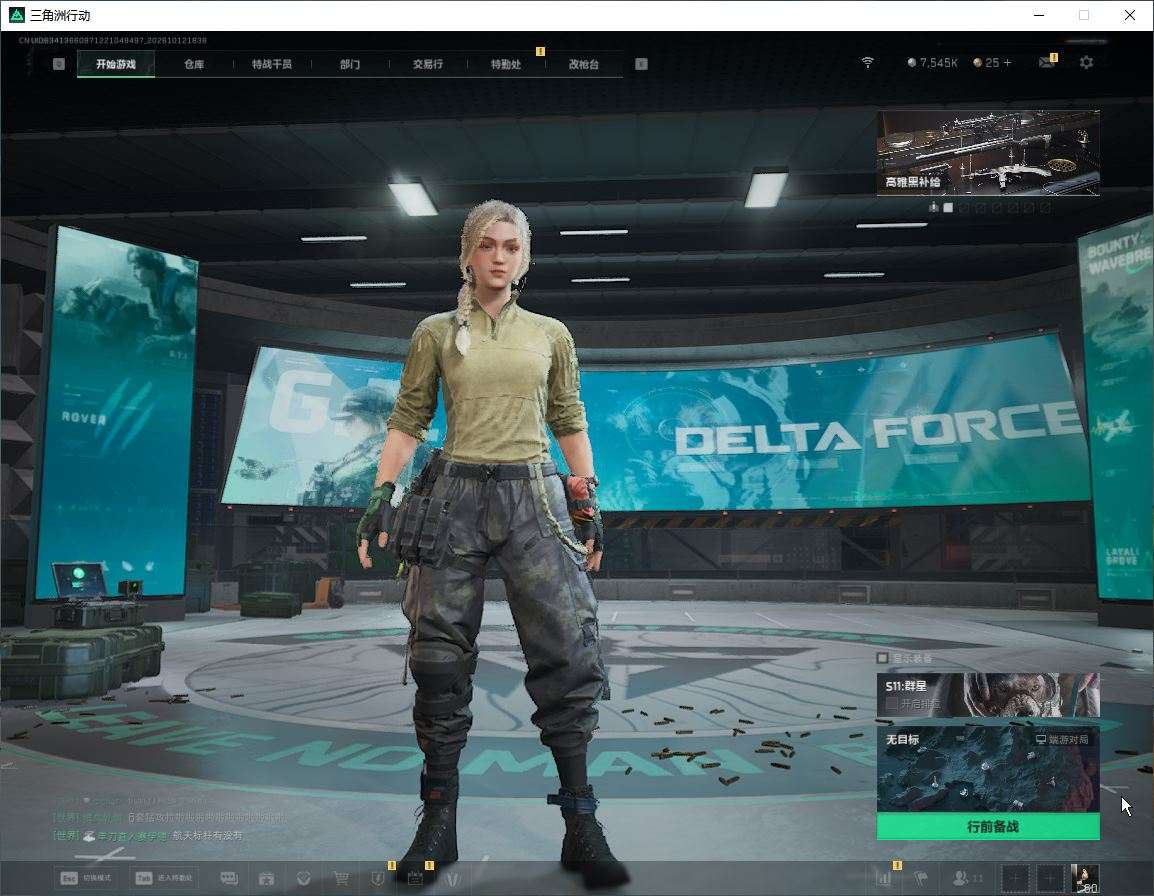Image resolution: width=1154 pixels, height=896 pixels.
Task: Click the Q key icon left of tabs
Action: [x=59, y=64]
